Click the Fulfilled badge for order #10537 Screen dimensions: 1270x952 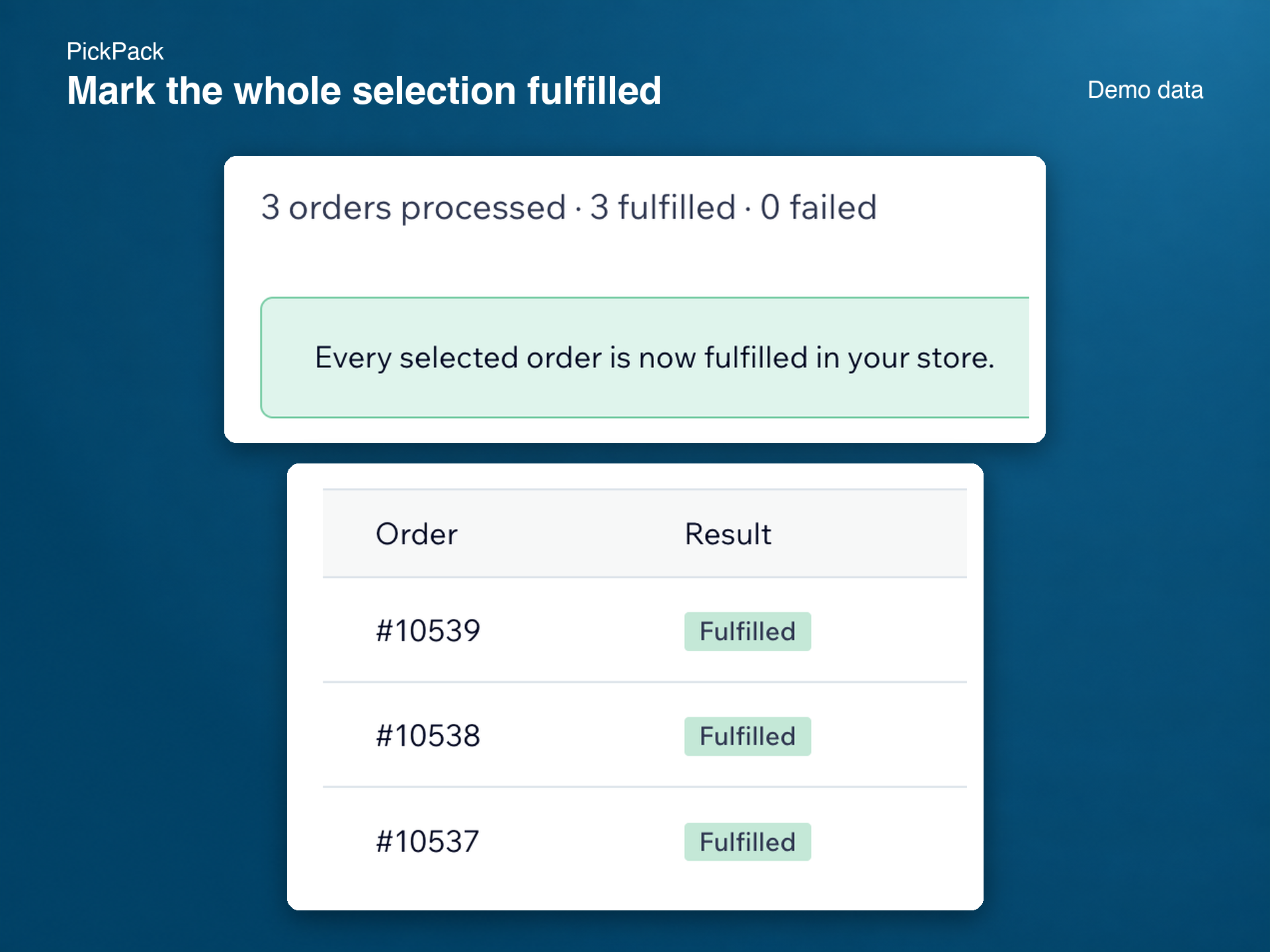click(747, 842)
